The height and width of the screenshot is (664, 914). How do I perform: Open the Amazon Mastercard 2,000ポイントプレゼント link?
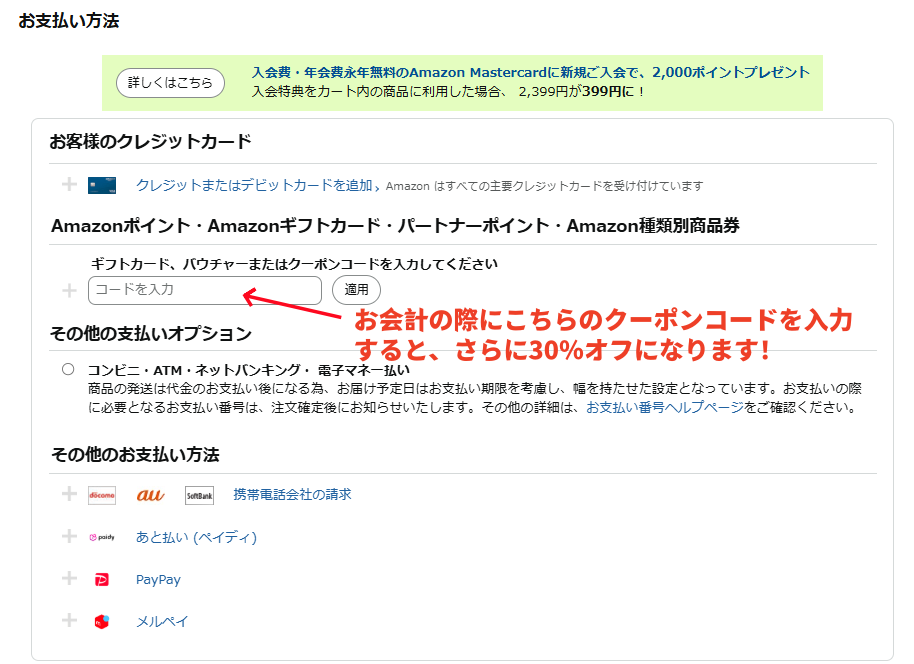pos(530,72)
